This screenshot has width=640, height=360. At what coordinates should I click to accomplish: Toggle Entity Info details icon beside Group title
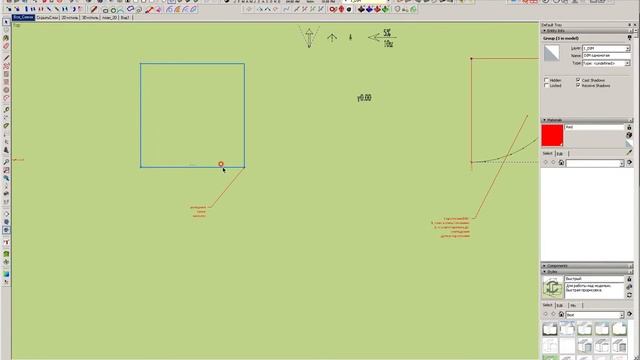coord(629,38)
